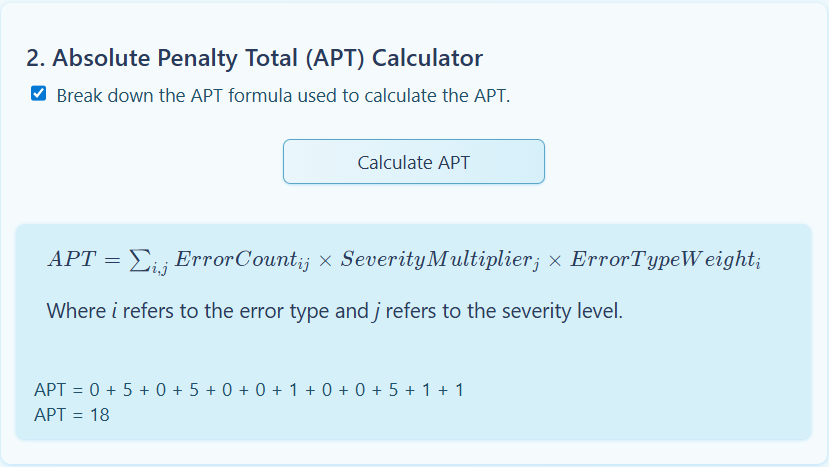Viewport: 829px width, 467px height.
Task: Click the equals sign in the math formula
Action: [112, 260]
